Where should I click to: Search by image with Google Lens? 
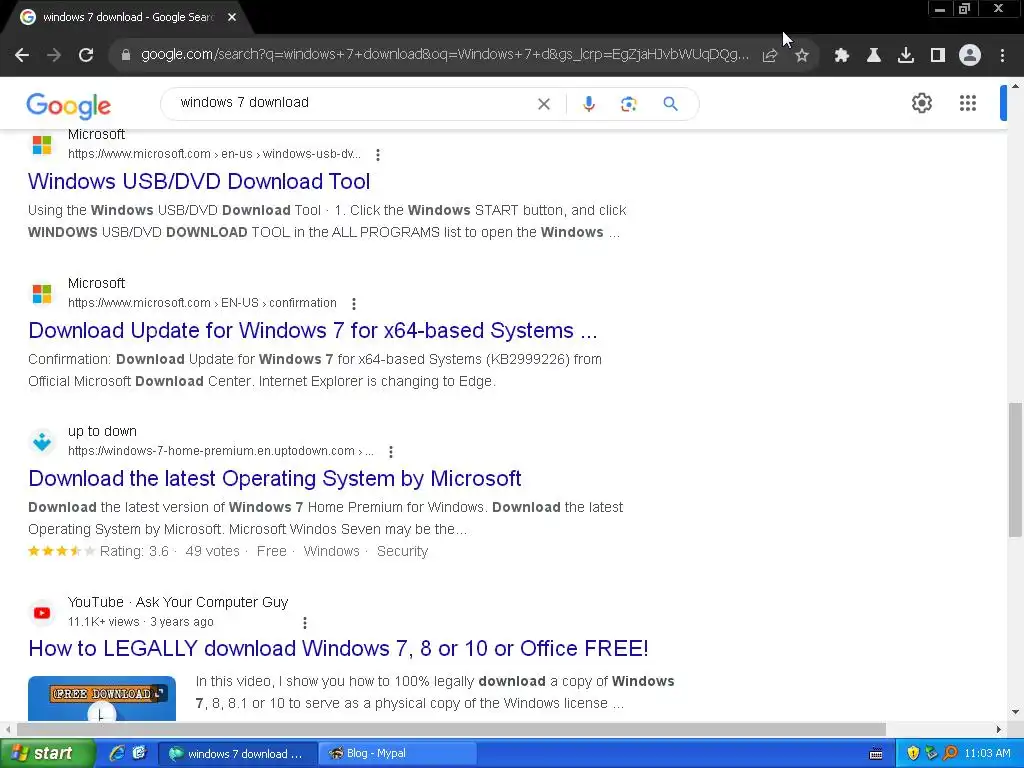pyautogui.click(x=628, y=104)
